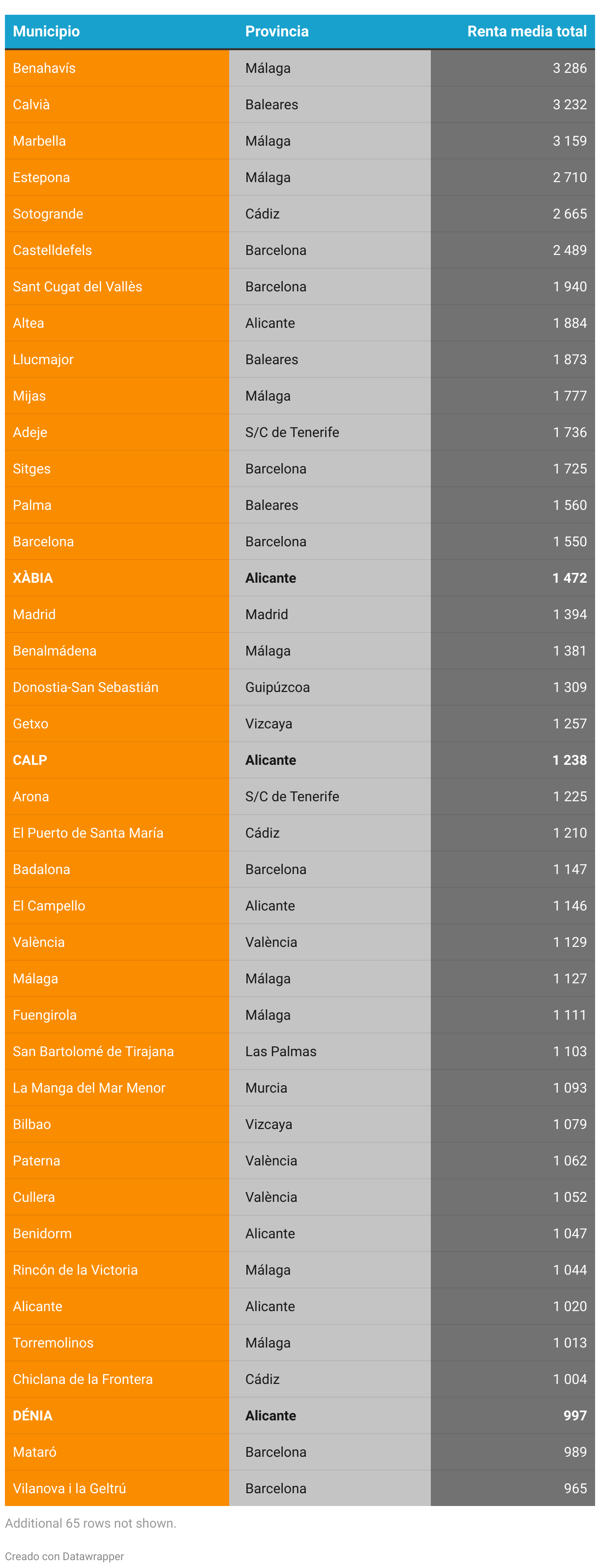Click the Guipúzcoa province cell
This screenshot has width=600, height=1568.
click(x=277, y=687)
